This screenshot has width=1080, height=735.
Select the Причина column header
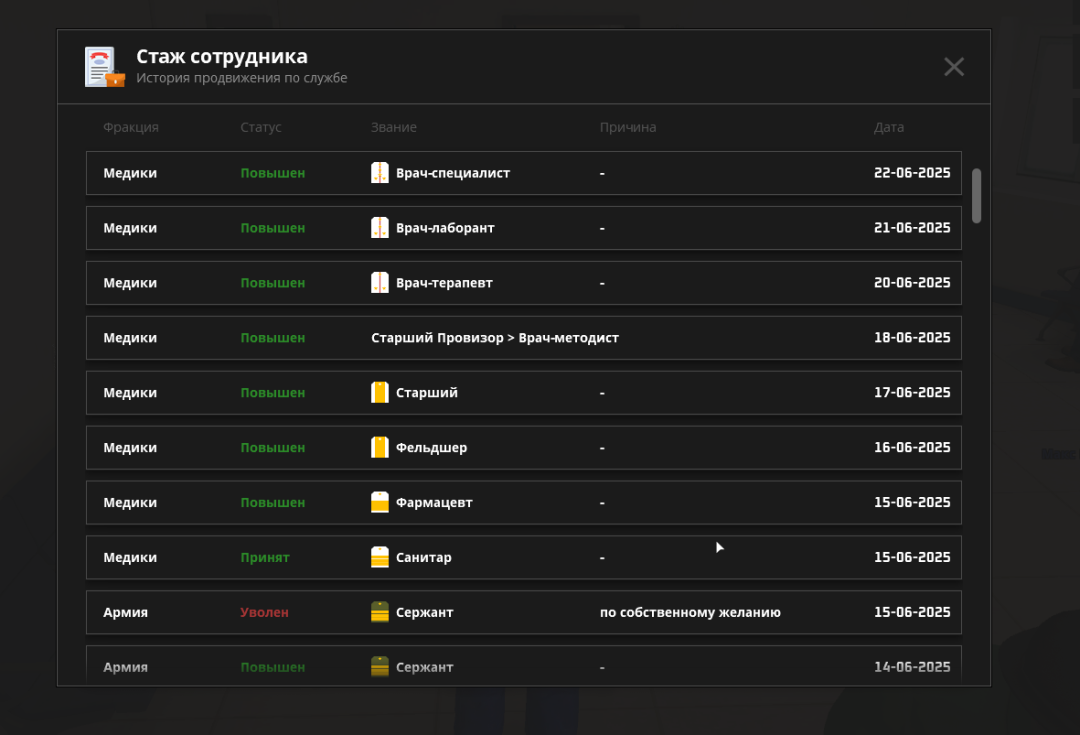point(628,128)
